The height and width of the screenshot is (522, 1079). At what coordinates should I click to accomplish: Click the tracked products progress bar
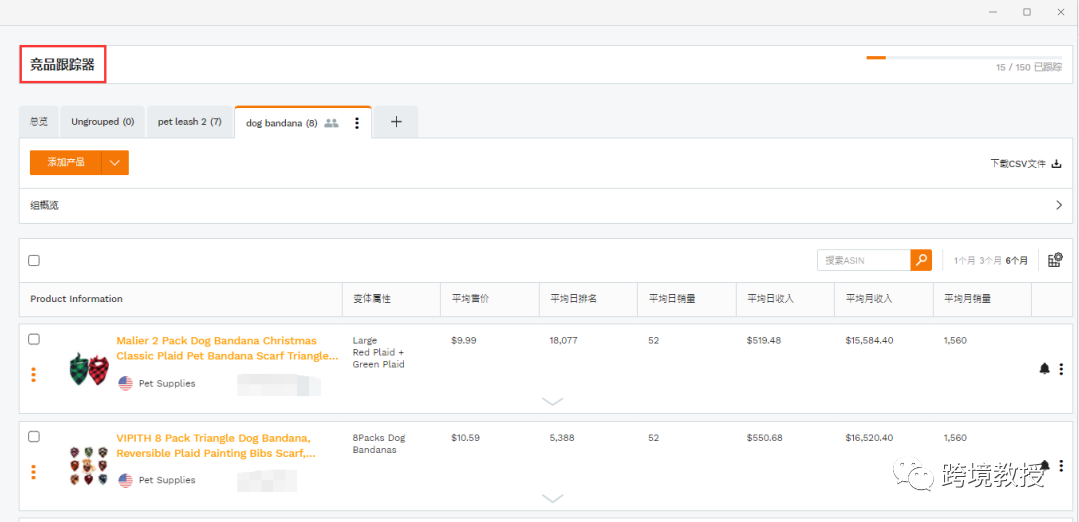click(963, 57)
